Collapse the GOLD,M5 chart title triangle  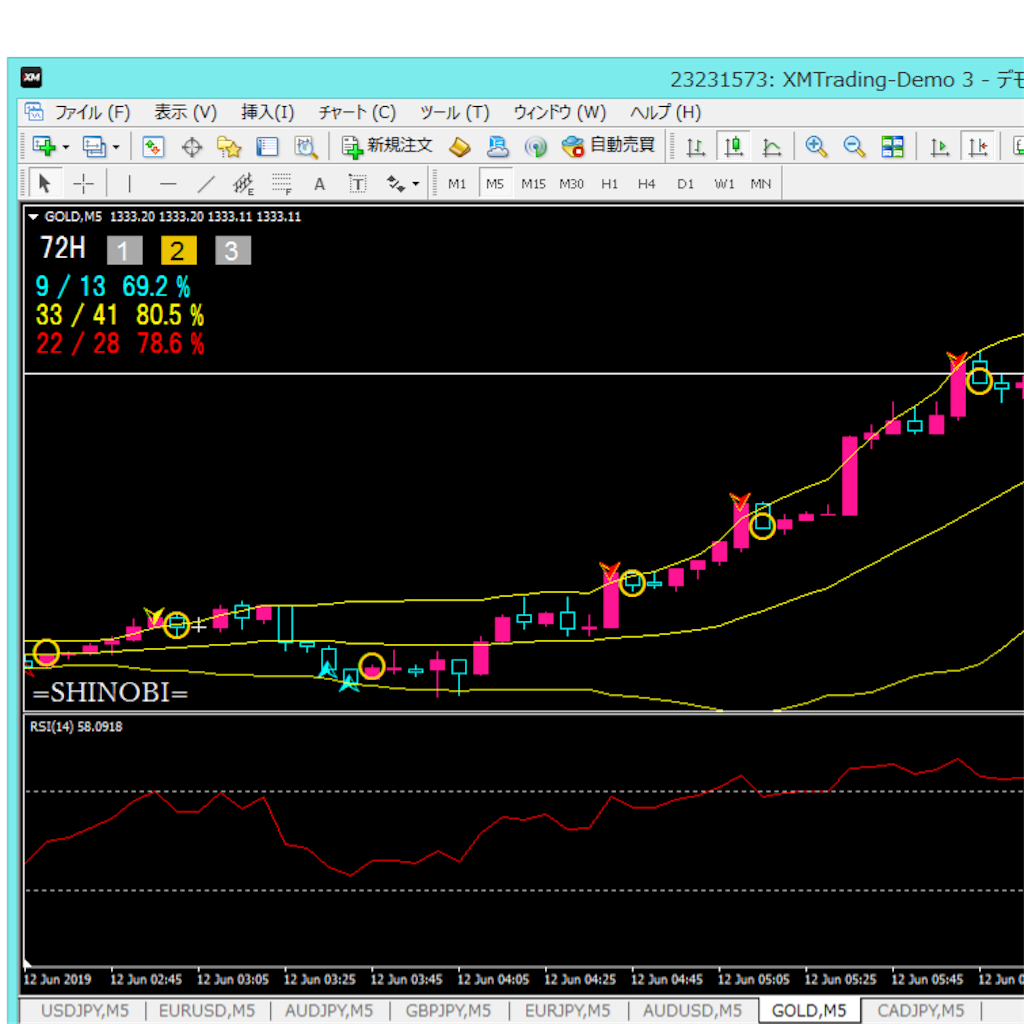coord(33,217)
